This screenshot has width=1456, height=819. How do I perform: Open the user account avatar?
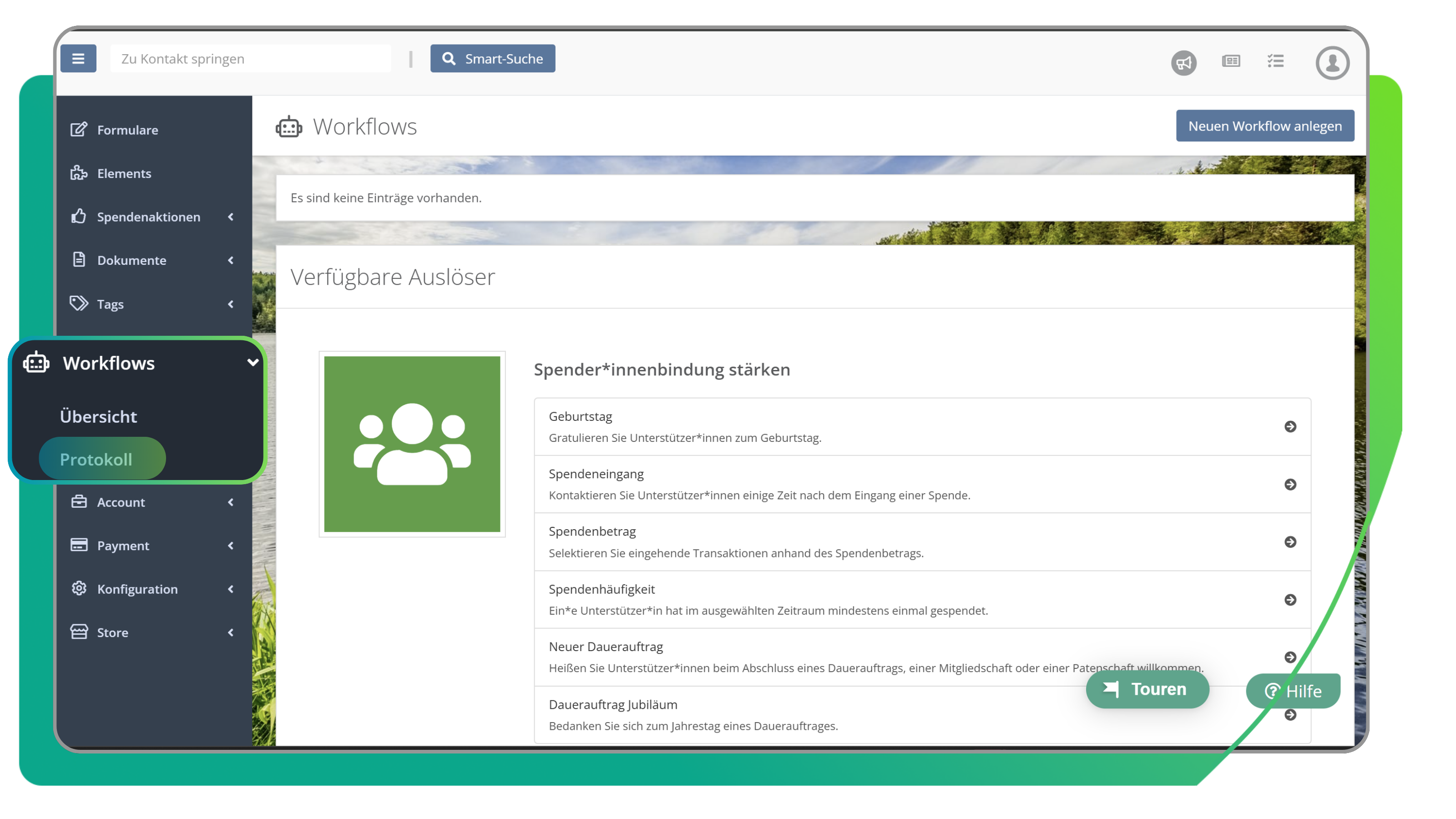(1333, 63)
